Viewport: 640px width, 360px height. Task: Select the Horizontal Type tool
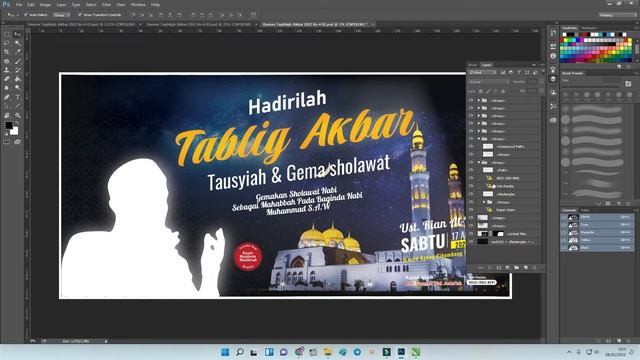(17, 97)
